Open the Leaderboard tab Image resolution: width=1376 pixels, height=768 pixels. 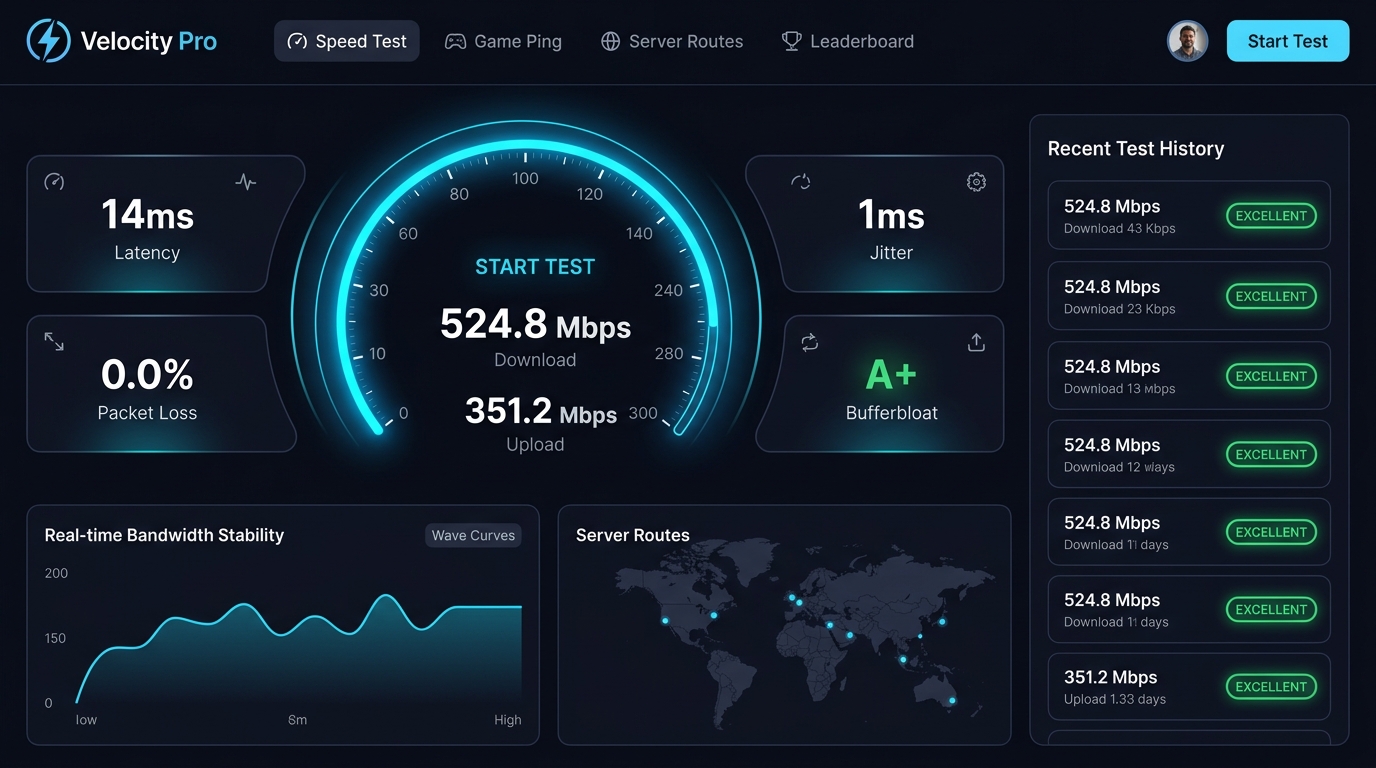pos(848,42)
